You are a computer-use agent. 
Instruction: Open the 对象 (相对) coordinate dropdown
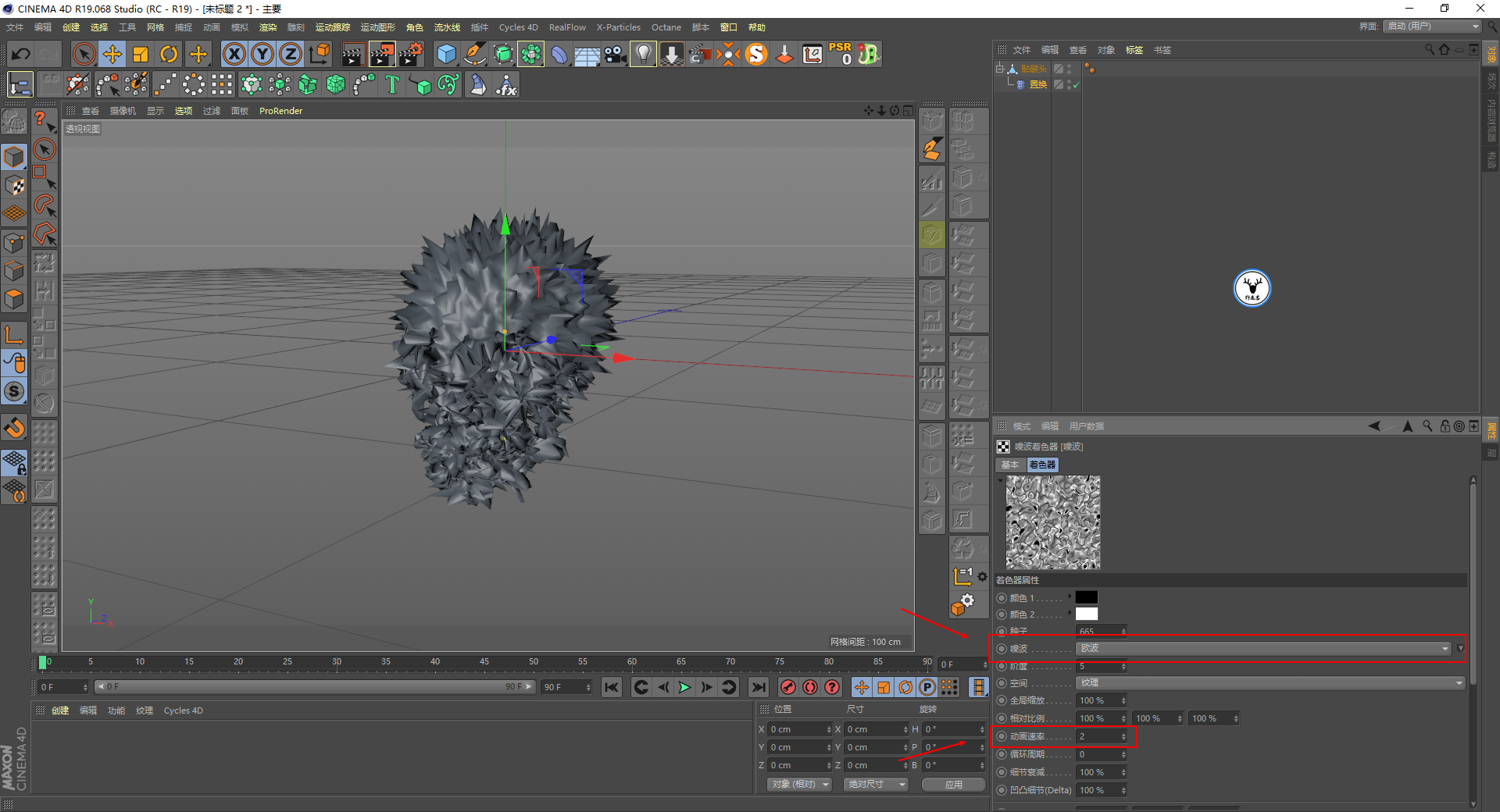(798, 784)
